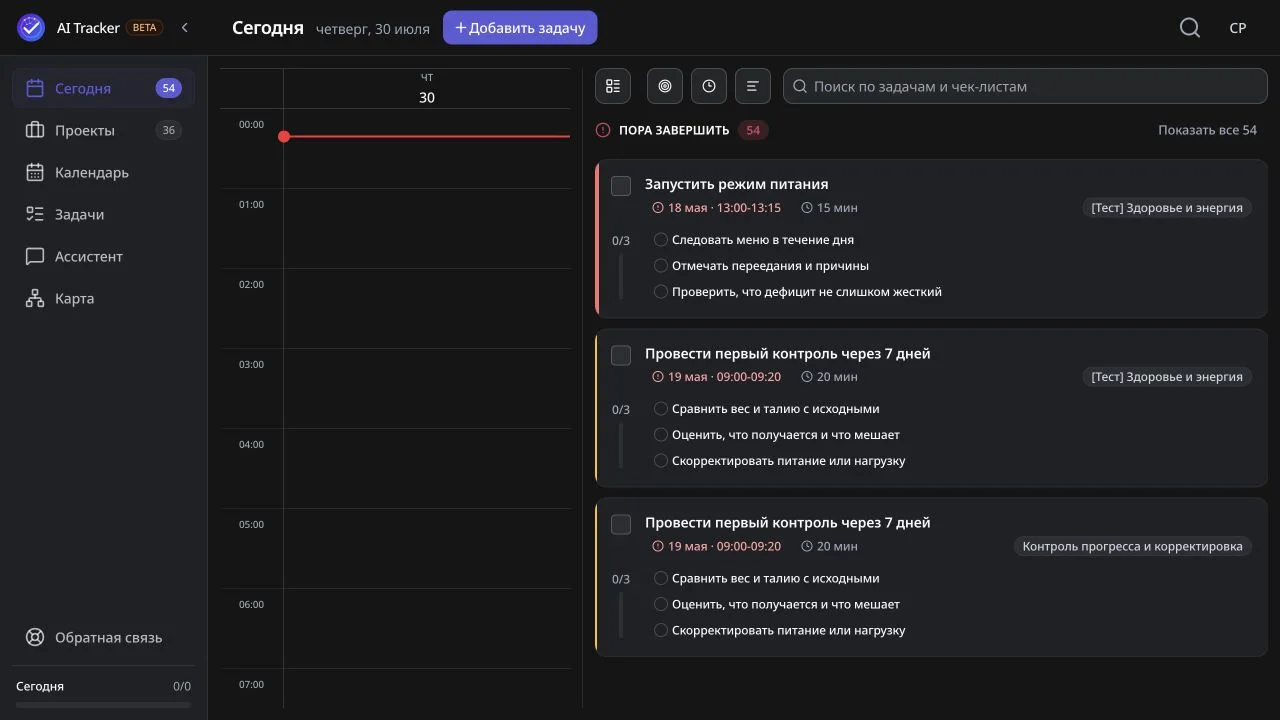This screenshot has width=1280, height=720.
Task: Click the Сегодня calendar icon in sidebar
Action: [x=35, y=88]
